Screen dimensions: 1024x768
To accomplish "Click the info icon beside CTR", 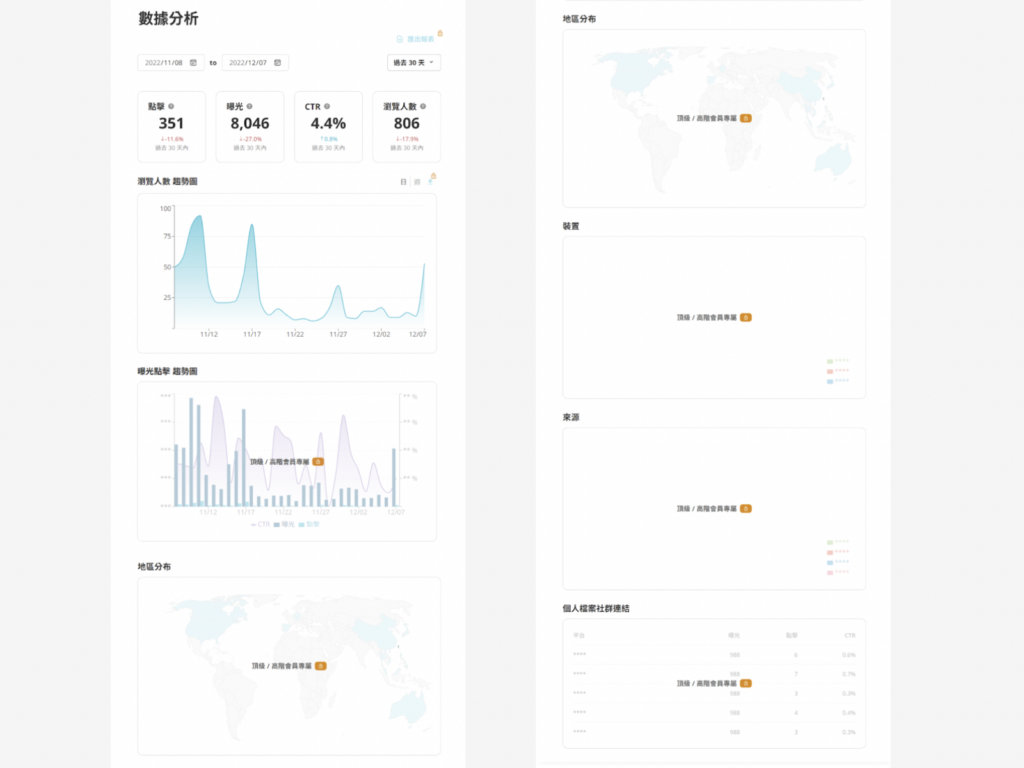I will pos(327,106).
